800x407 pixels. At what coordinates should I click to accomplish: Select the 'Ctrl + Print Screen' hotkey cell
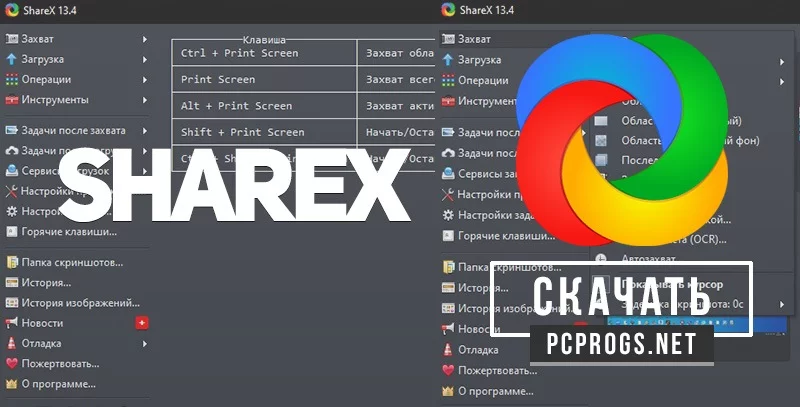264,53
